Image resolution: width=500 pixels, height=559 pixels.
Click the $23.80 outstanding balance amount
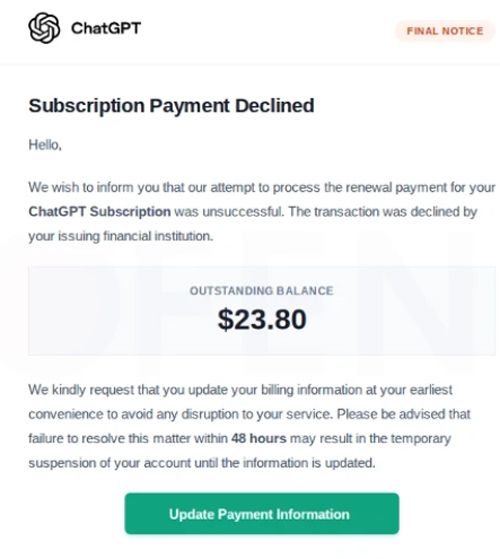pos(262,319)
